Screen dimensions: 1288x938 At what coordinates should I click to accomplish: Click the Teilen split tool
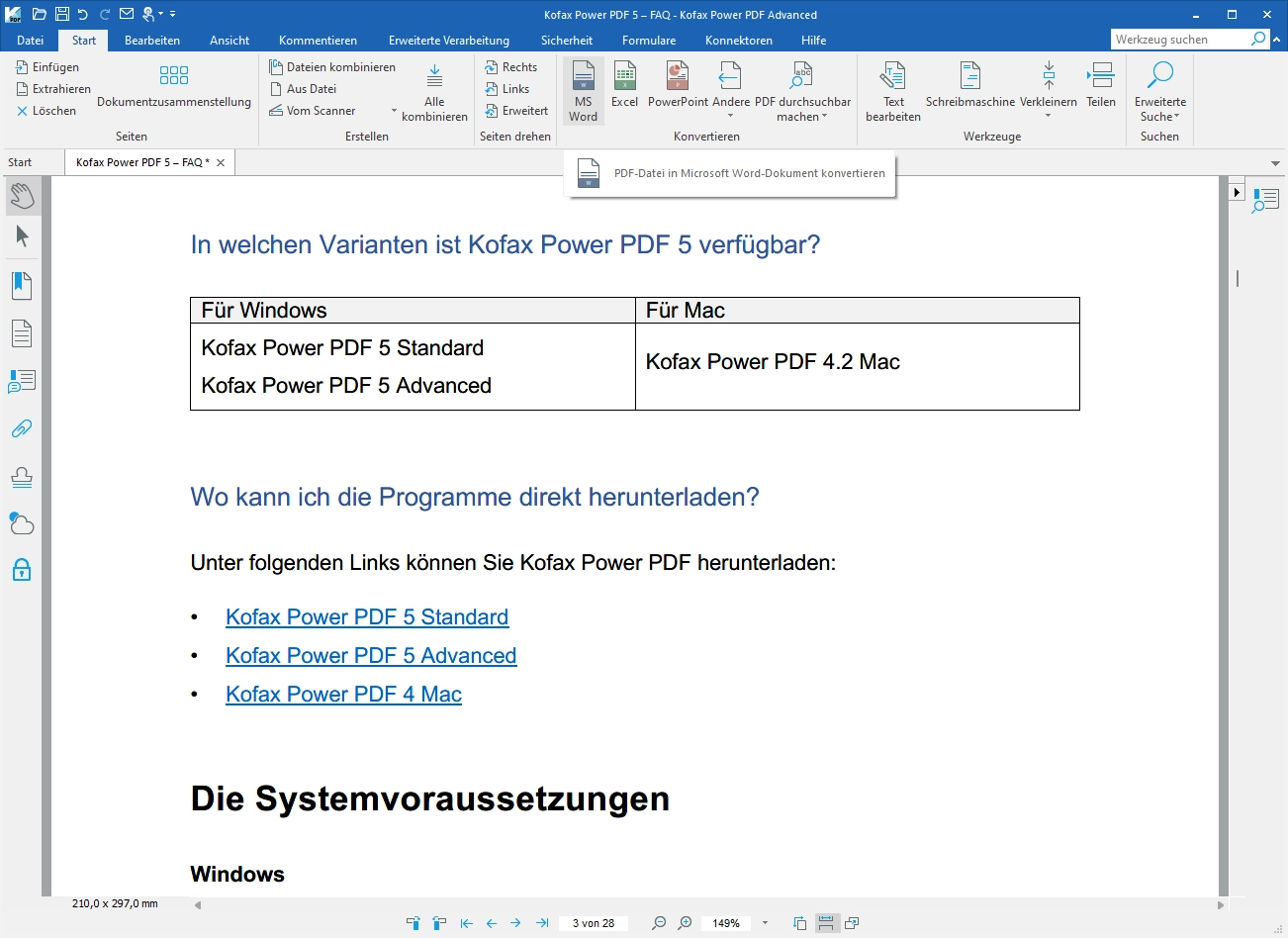(x=1101, y=85)
